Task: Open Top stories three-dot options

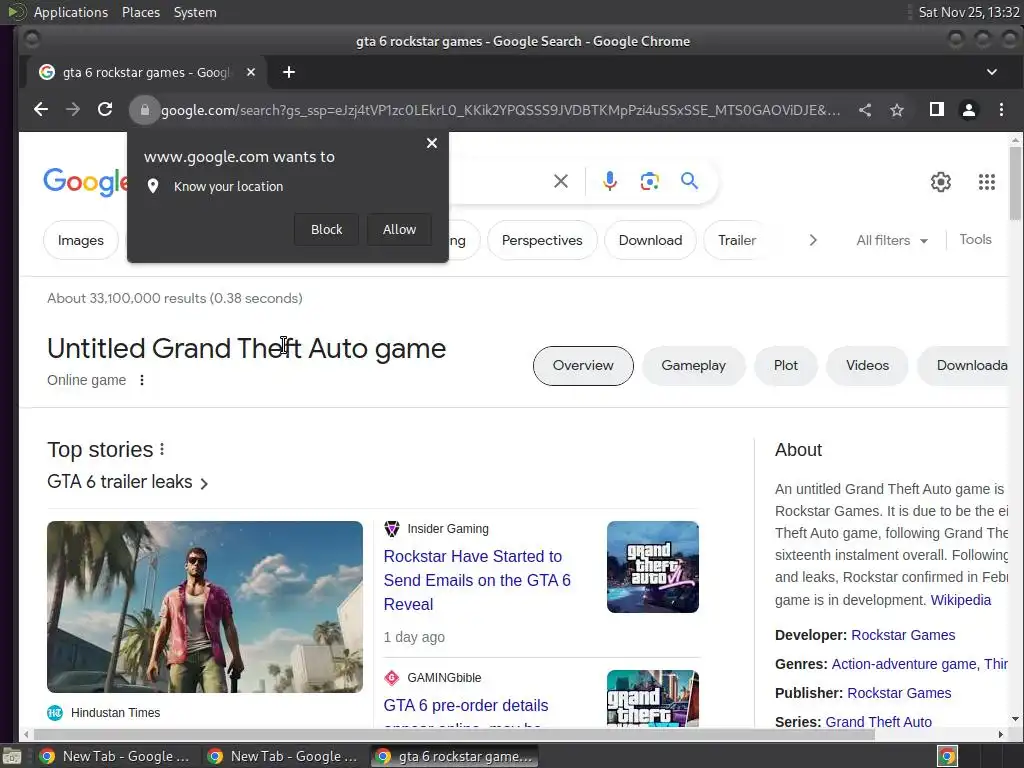Action: (162, 449)
